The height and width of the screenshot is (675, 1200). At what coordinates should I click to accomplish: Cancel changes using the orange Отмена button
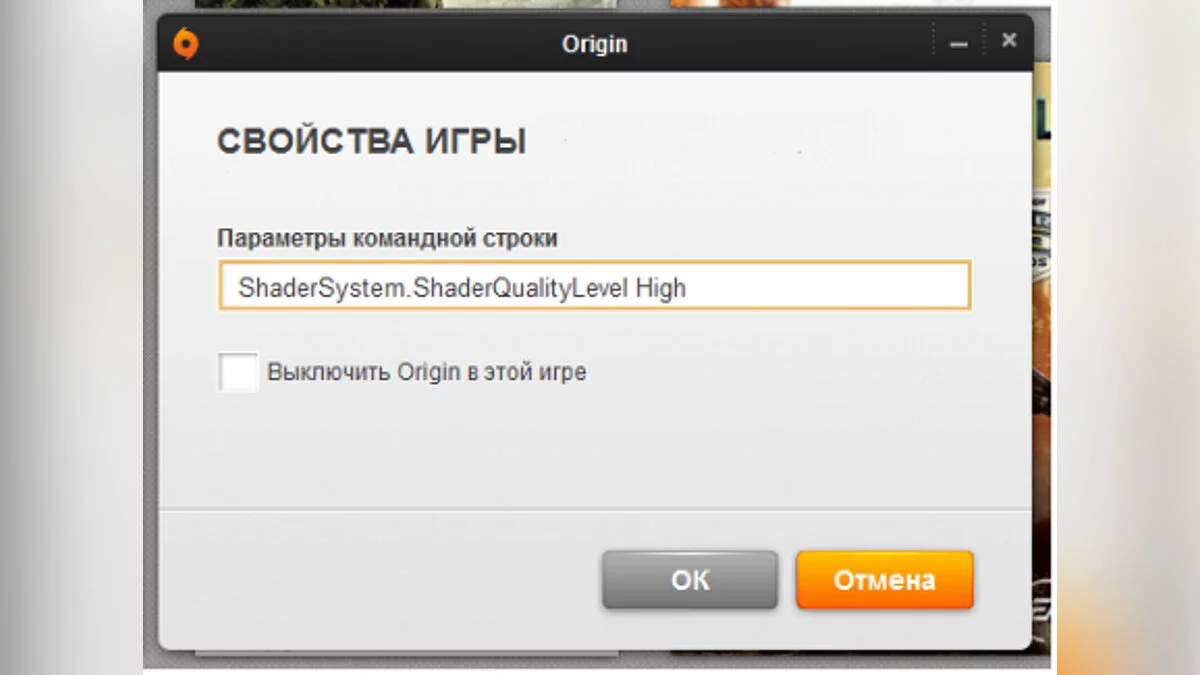click(885, 580)
